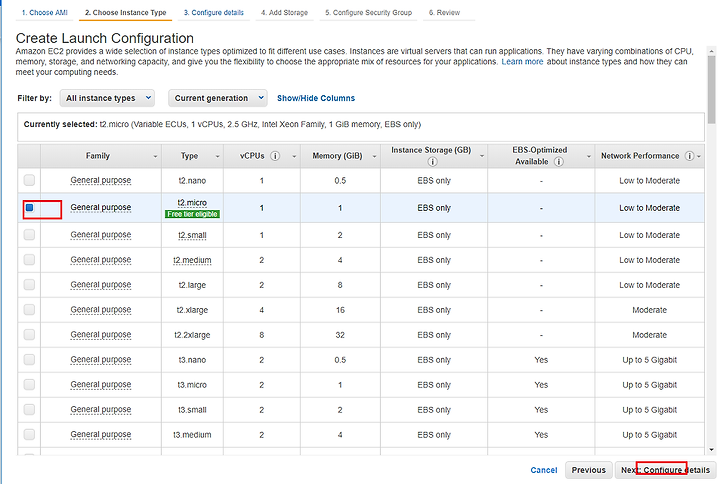Select the t2.medium instance checkbox
The width and height of the screenshot is (720, 484).
pos(29,259)
